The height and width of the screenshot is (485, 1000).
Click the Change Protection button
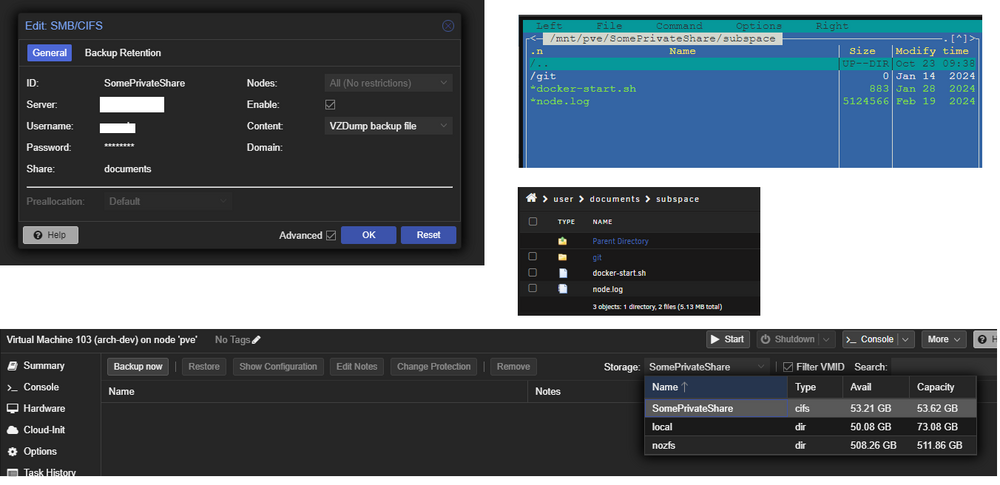pyautogui.click(x=434, y=366)
